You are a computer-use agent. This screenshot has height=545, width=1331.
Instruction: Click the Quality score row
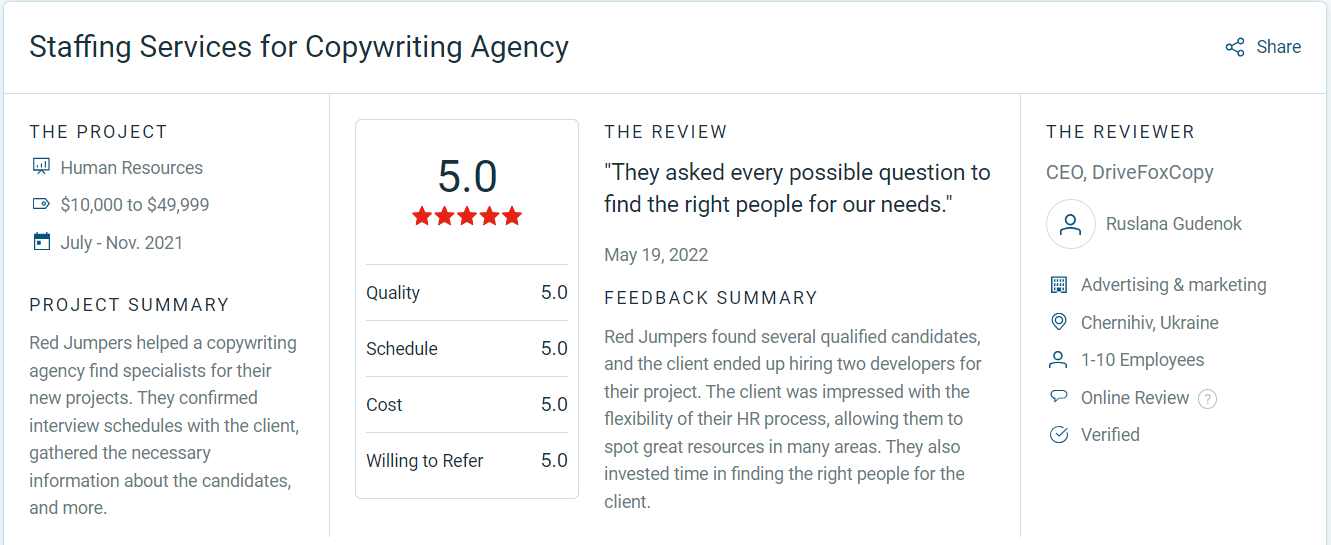(466, 293)
